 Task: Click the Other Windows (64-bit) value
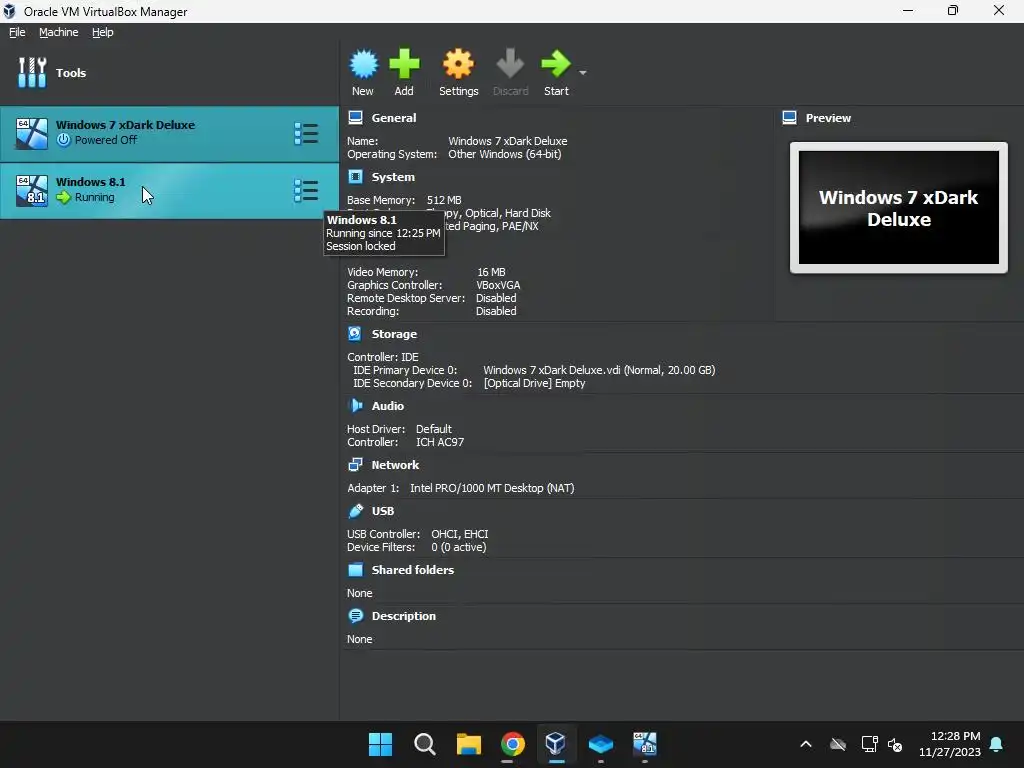pyautogui.click(x=505, y=154)
